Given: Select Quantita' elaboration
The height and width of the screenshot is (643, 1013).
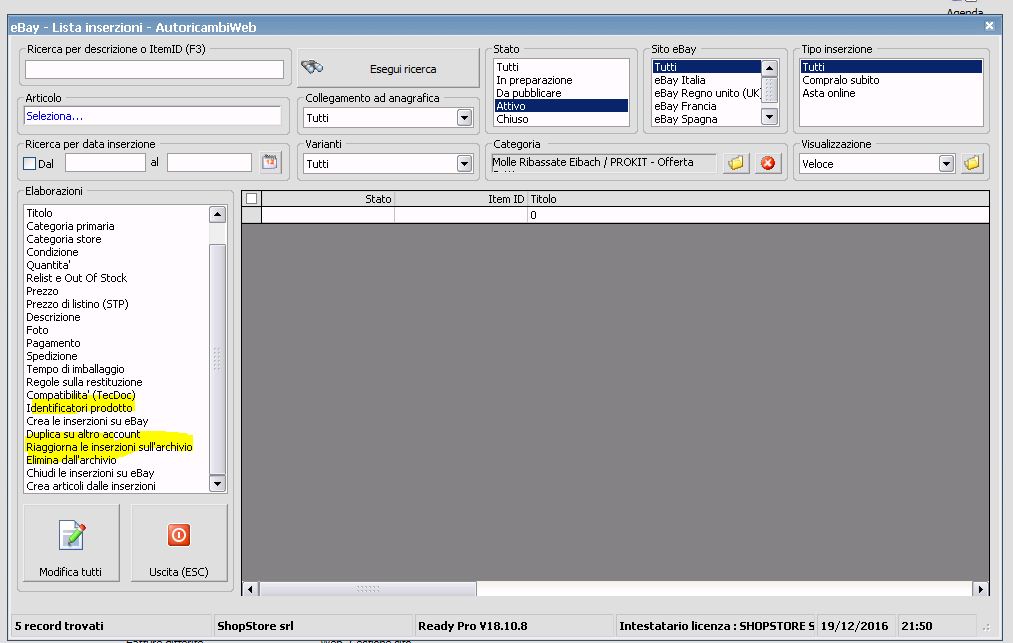Looking at the screenshot, I should 116,265.
